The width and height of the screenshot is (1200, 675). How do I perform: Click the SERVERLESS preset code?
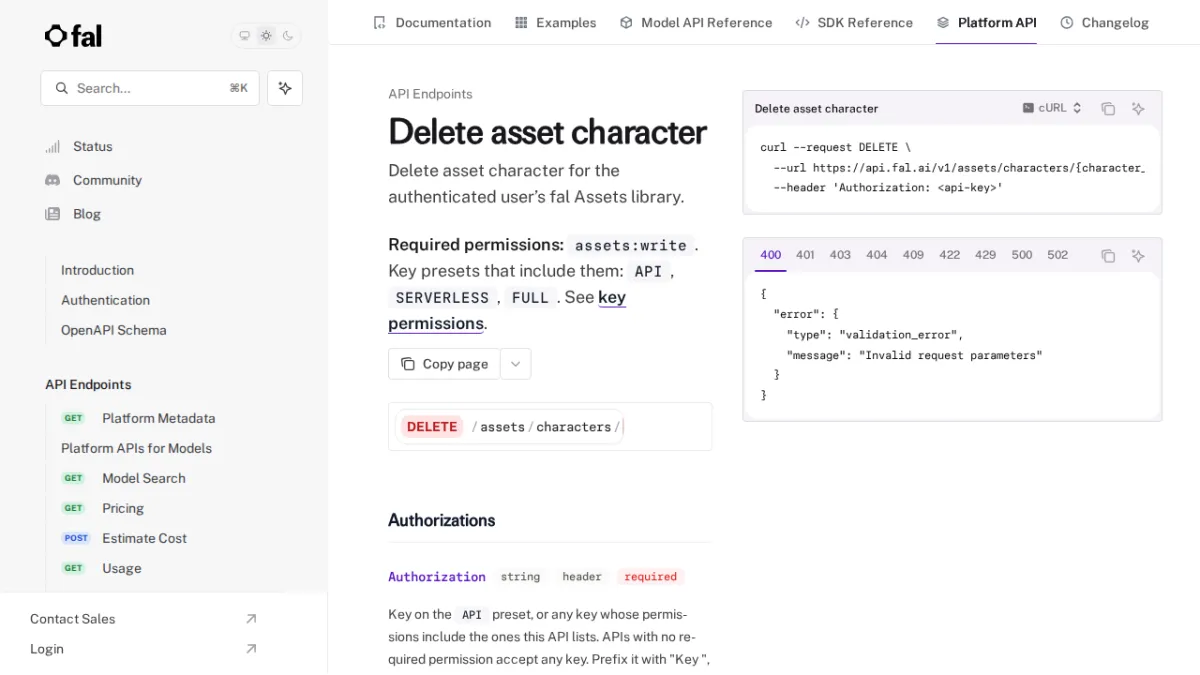click(442, 298)
